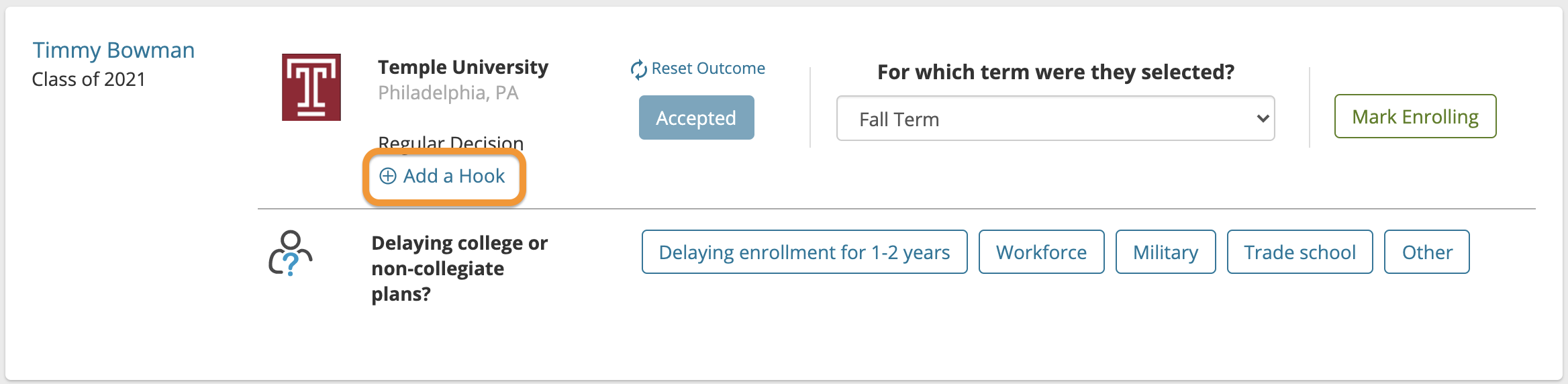
Task: Click the Class of 2021 label
Action: click(x=89, y=79)
